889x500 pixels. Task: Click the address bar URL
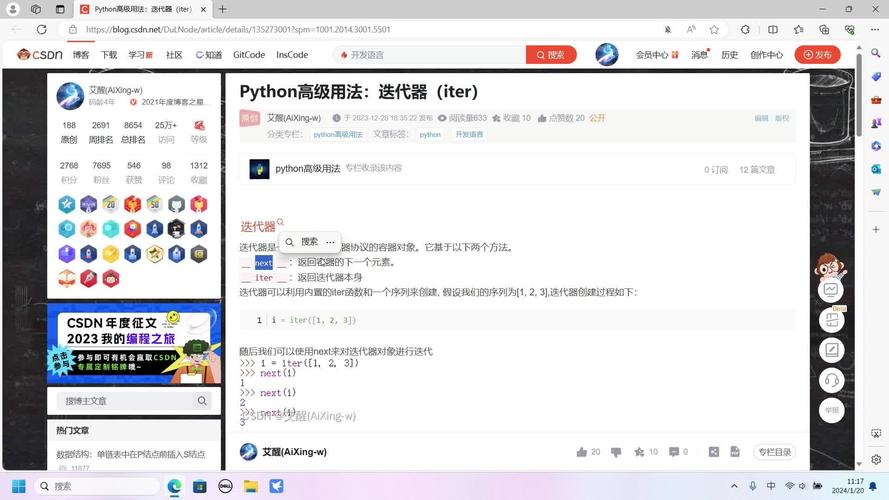[x=238, y=29]
